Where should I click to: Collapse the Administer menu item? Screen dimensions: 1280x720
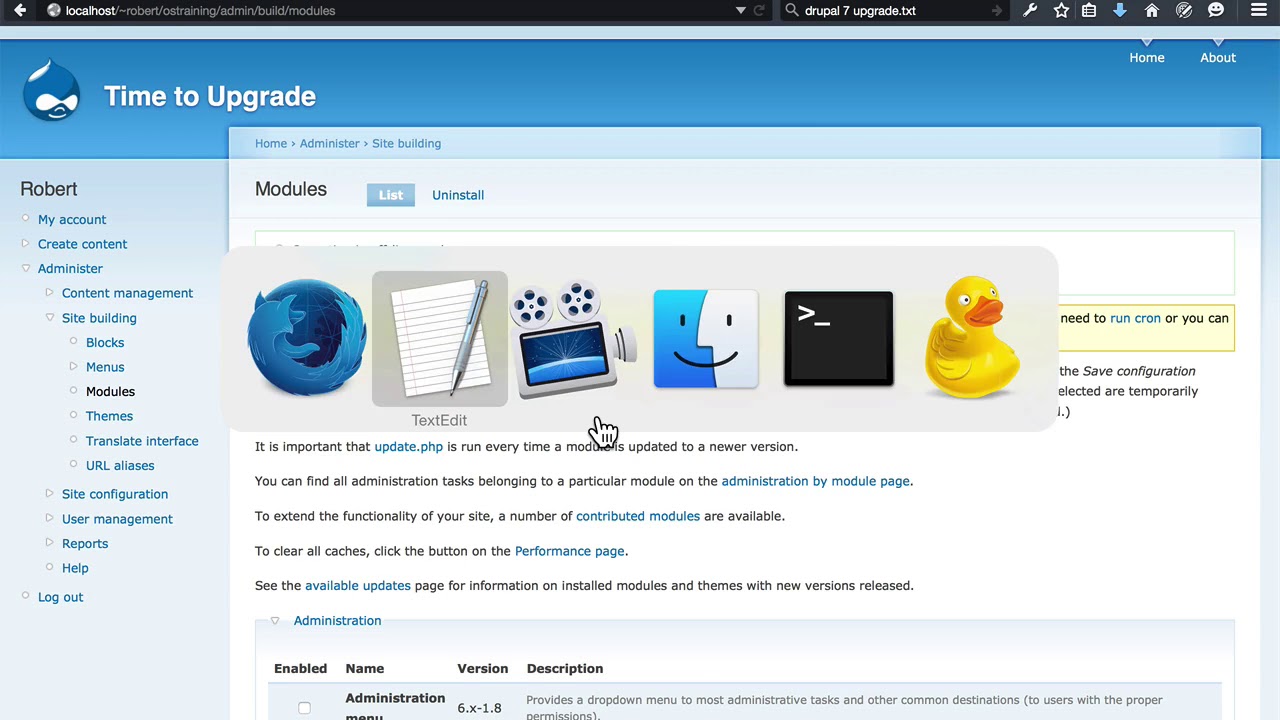[x=27, y=268]
